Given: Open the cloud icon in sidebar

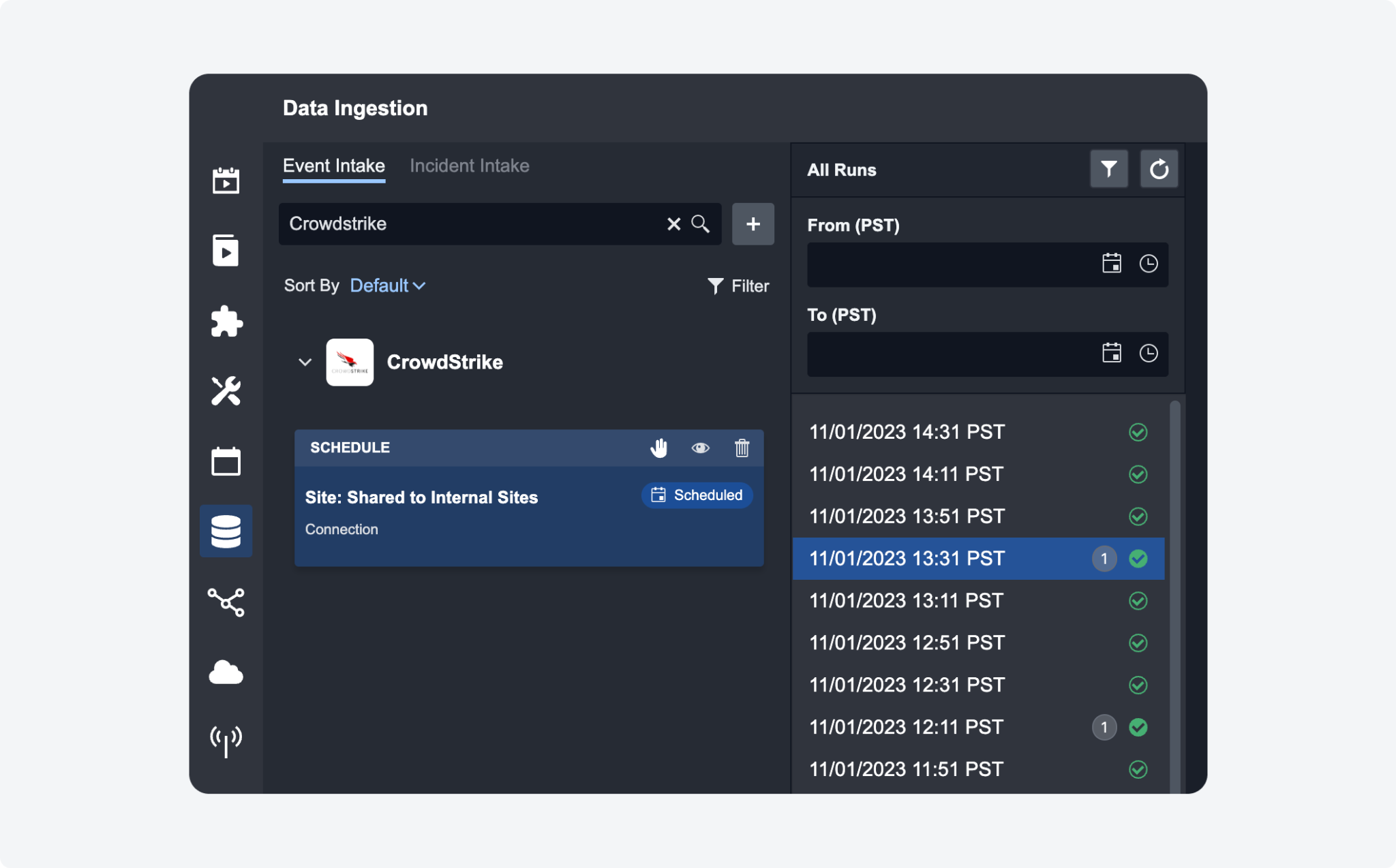Looking at the screenshot, I should (x=226, y=672).
